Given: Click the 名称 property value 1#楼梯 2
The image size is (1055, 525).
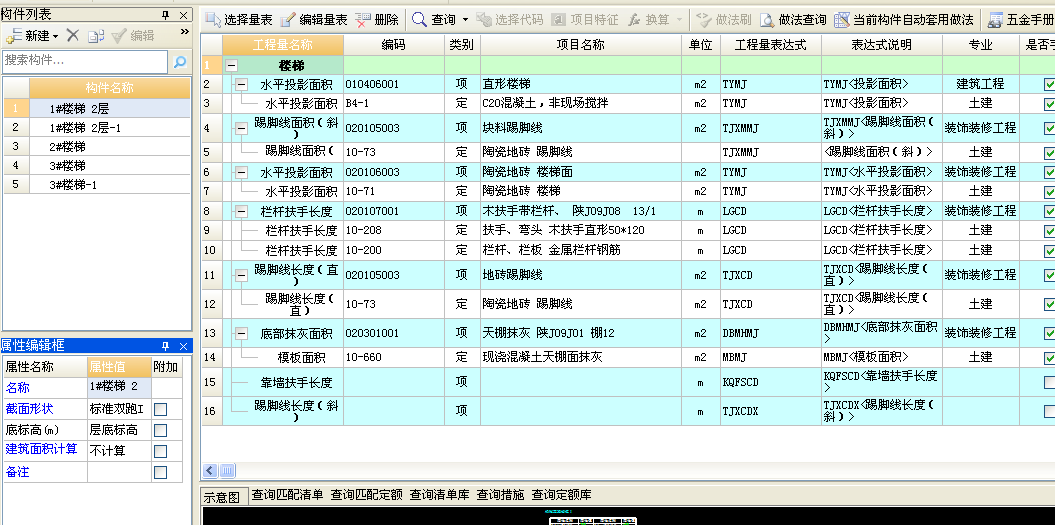Looking at the screenshot, I should (x=119, y=387).
